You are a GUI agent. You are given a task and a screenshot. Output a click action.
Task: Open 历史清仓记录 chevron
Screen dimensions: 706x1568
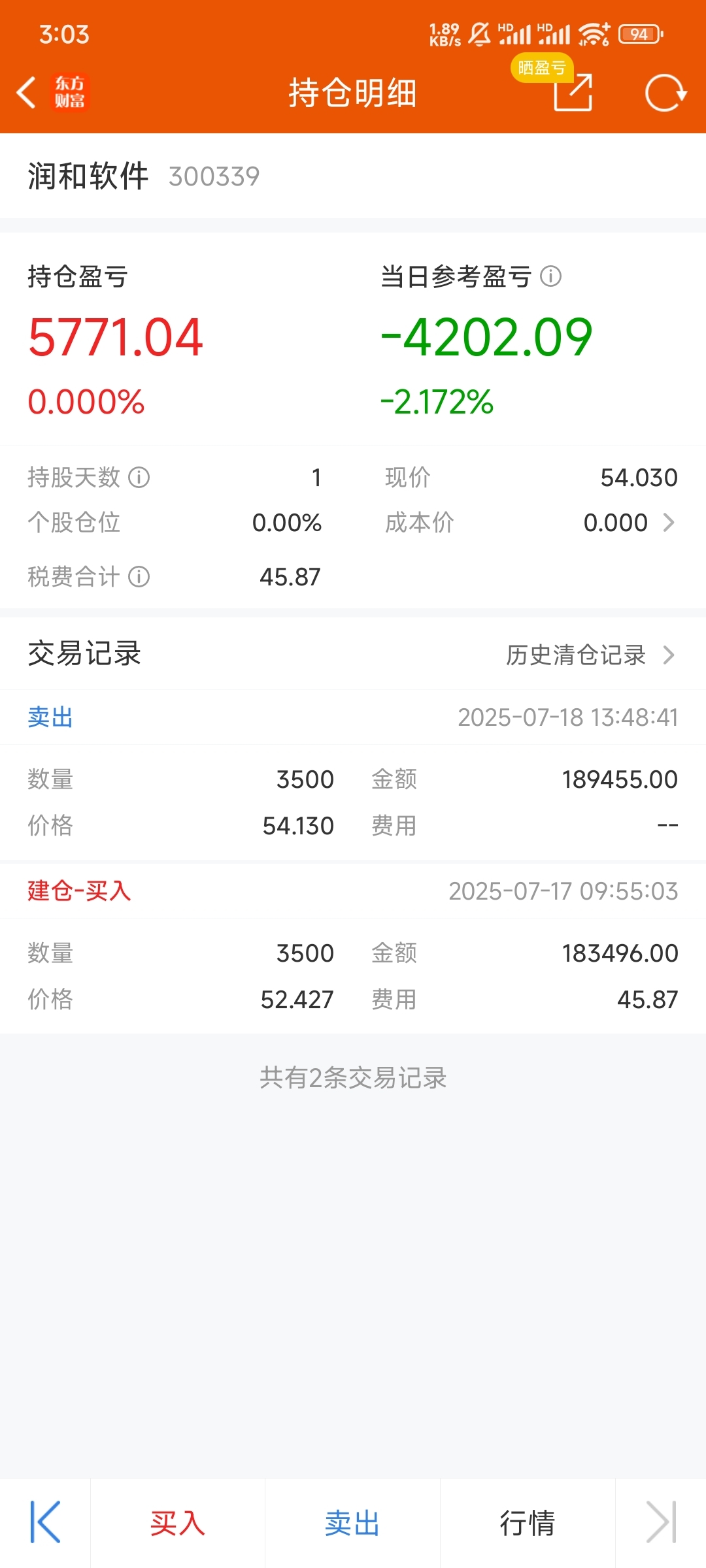point(669,655)
